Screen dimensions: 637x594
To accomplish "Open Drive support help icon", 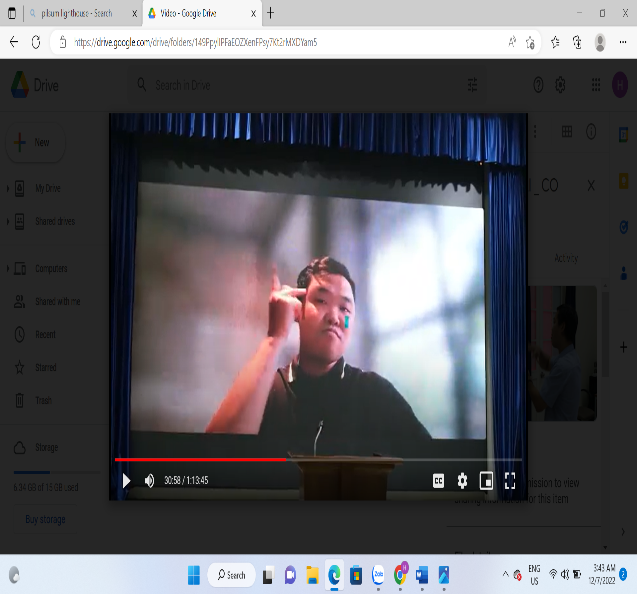I will click(x=538, y=86).
